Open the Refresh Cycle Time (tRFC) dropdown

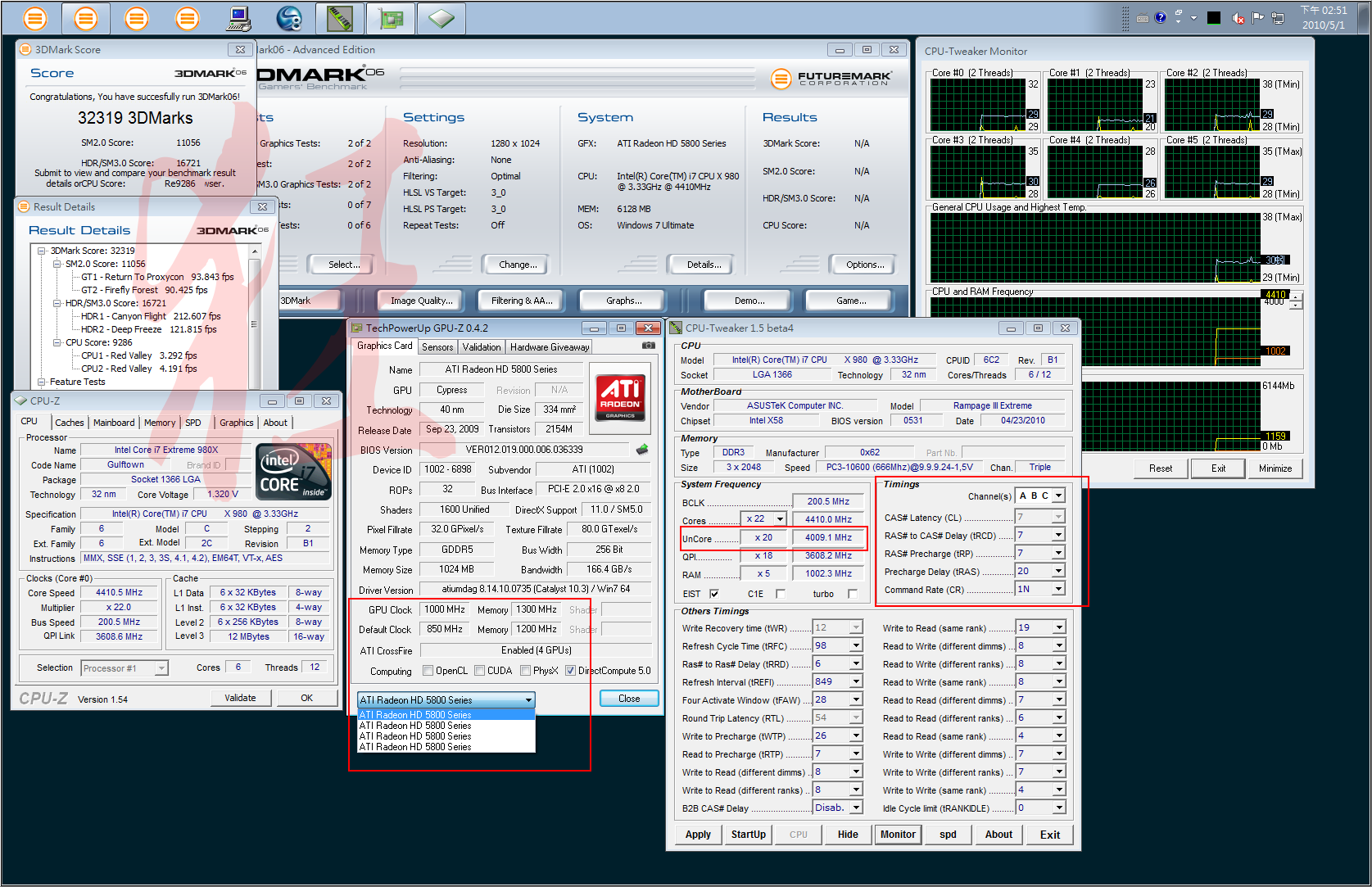[856, 645]
